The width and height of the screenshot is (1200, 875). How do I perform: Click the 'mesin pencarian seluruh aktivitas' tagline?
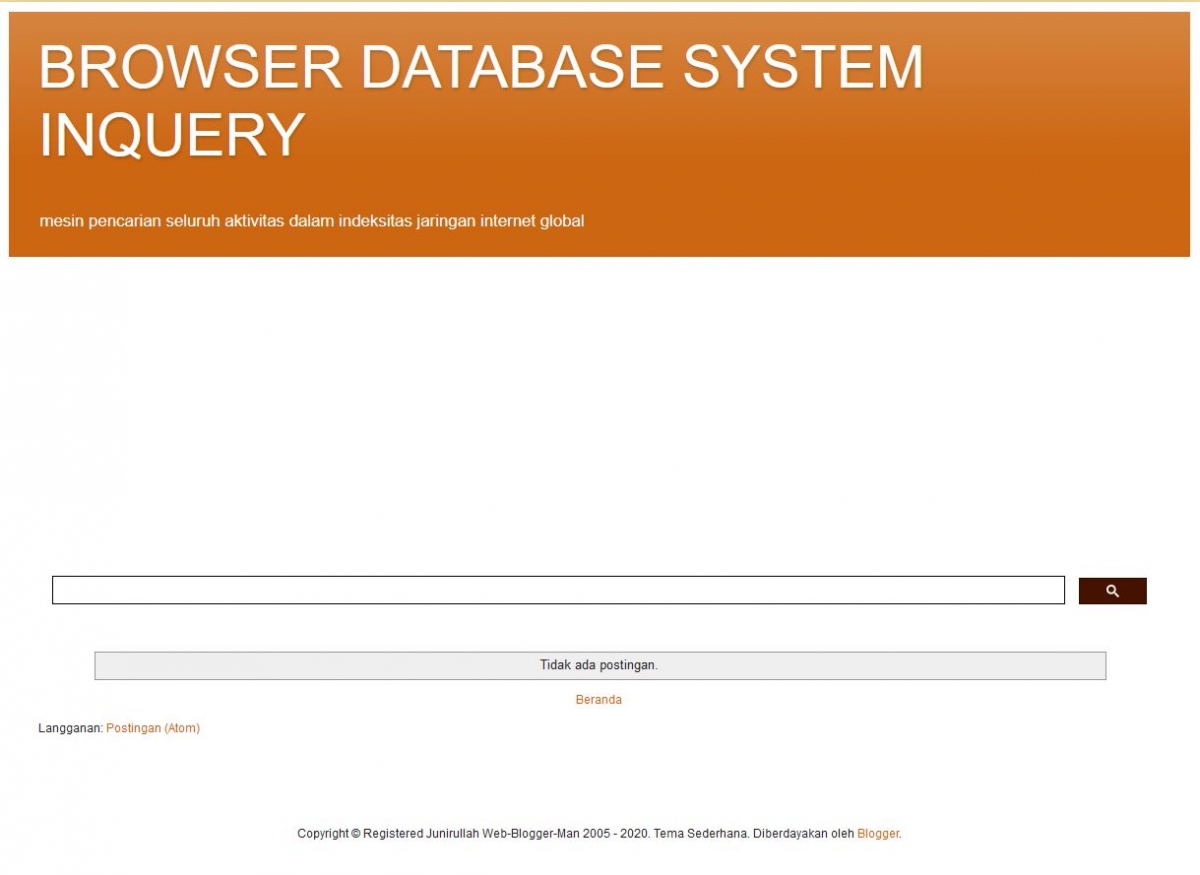coord(311,221)
